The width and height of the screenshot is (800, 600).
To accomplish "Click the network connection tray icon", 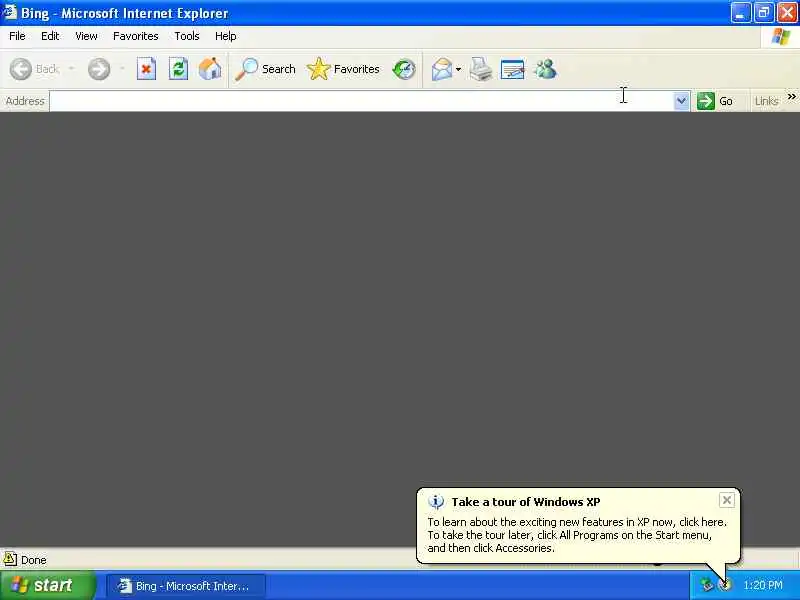I will [707, 585].
